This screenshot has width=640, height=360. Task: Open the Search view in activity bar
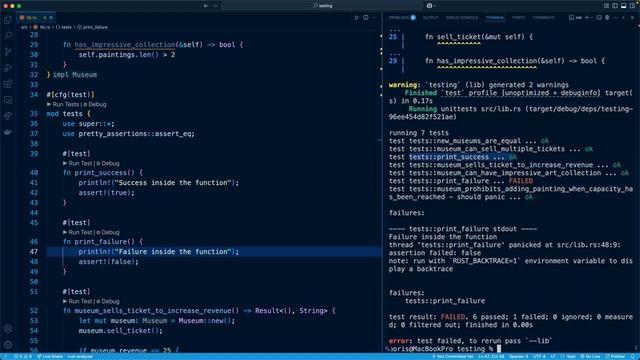point(8,36)
